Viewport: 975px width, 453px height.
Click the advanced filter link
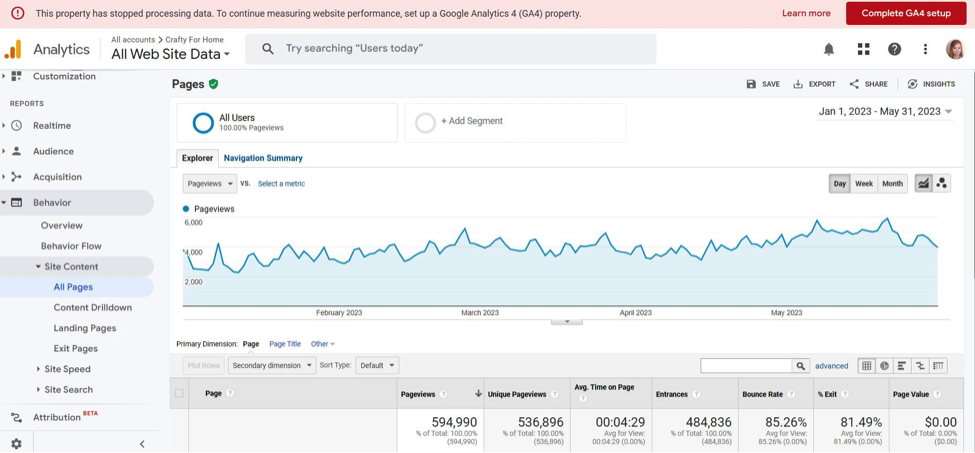pyautogui.click(x=831, y=366)
